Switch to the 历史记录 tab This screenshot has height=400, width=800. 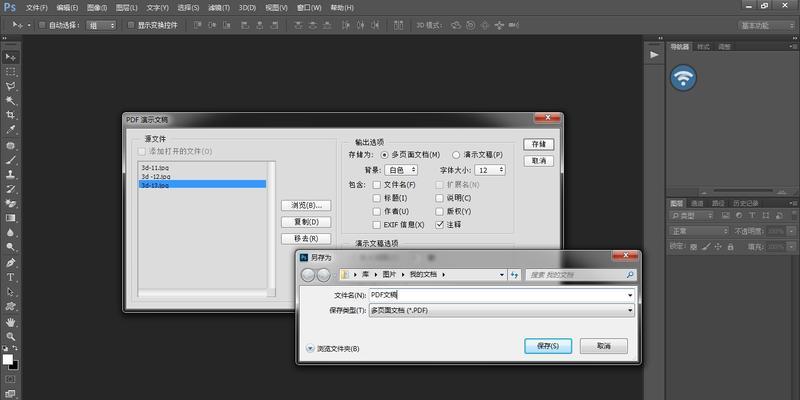pos(746,203)
